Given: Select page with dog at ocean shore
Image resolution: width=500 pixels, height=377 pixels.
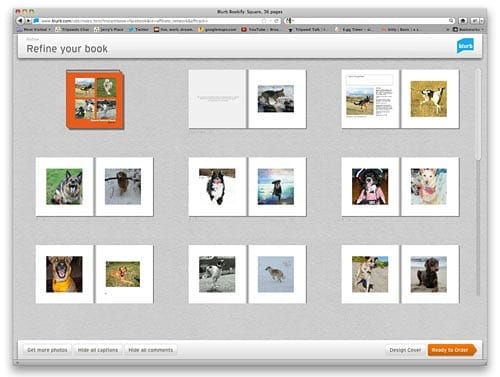Looking at the screenshot, I should pos(277,187).
